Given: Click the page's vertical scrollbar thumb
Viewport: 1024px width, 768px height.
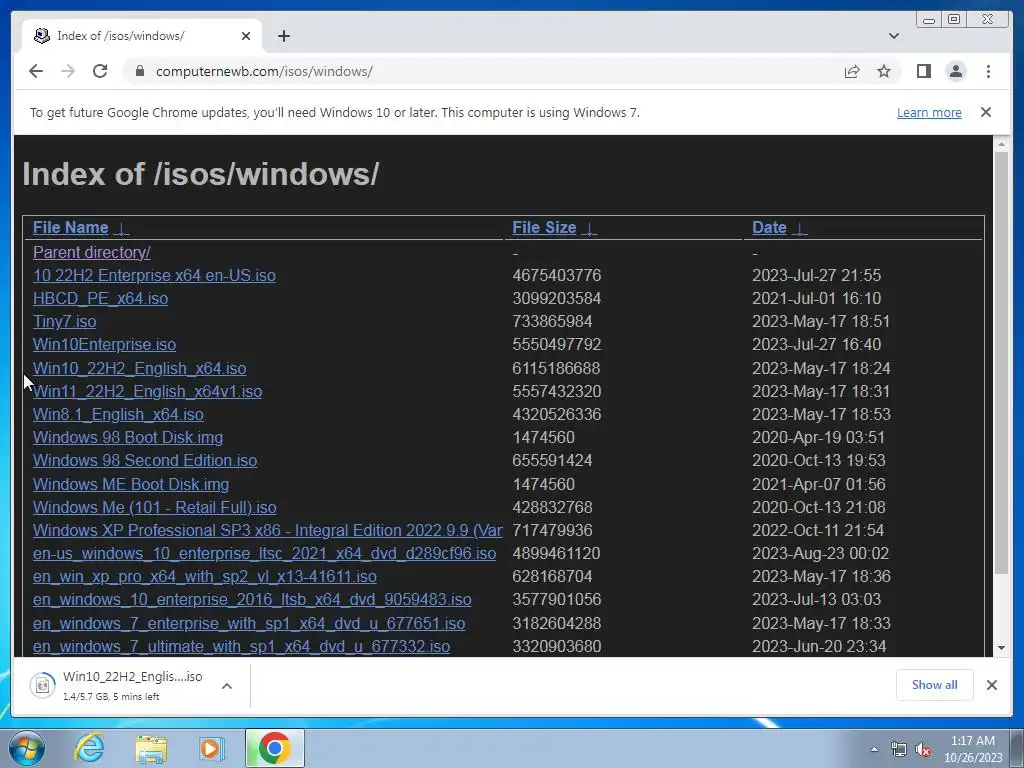Looking at the screenshot, I should point(1001,362).
